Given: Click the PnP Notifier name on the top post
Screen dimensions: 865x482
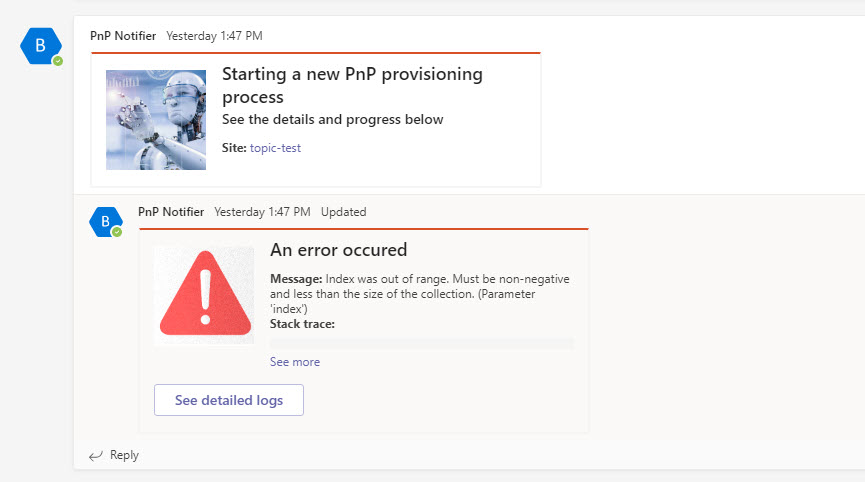Looking at the screenshot, I should pos(123,36).
